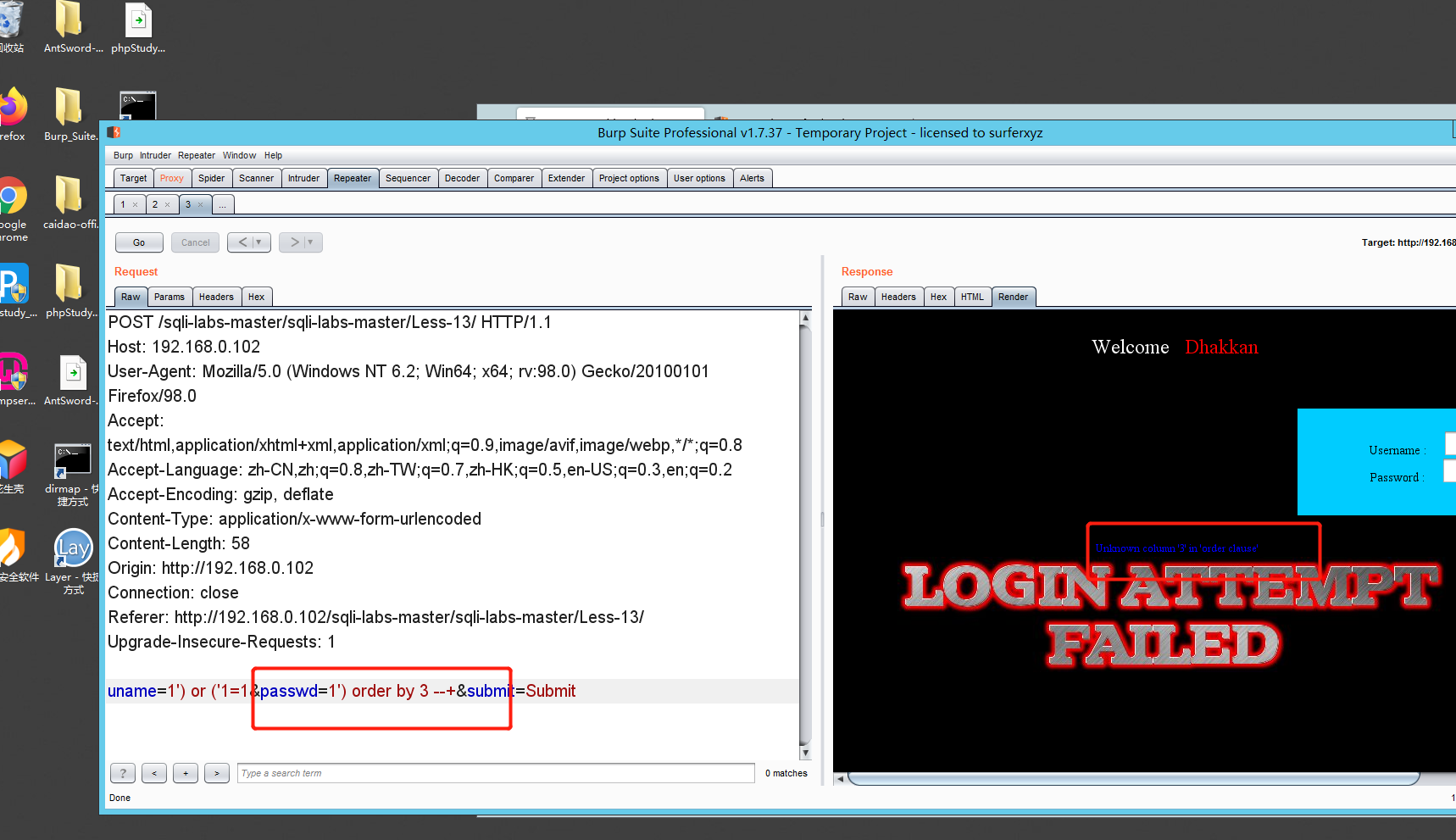Close Repeater tab 2
This screenshot has height=840, width=1456.
tap(167, 204)
